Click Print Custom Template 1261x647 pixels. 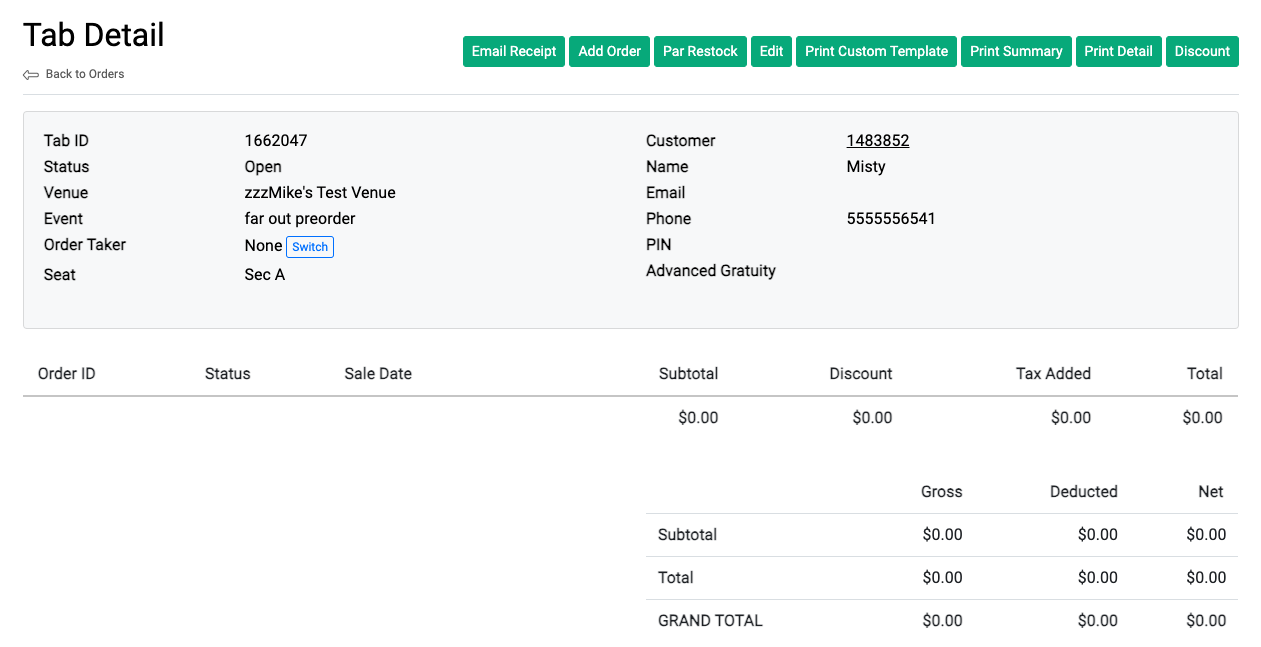pyautogui.click(x=876, y=51)
